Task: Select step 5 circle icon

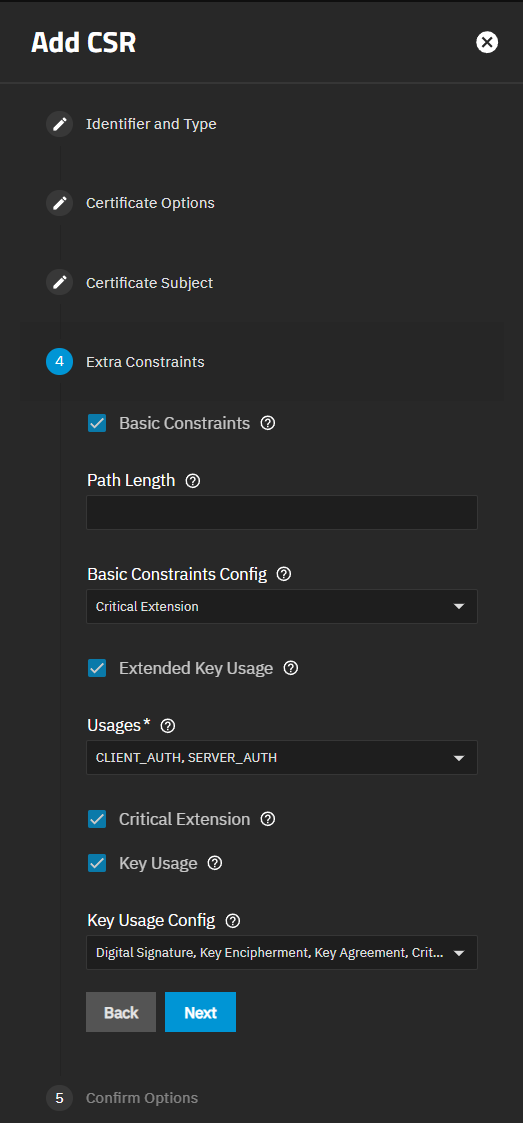Action: [x=59, y=1097]
